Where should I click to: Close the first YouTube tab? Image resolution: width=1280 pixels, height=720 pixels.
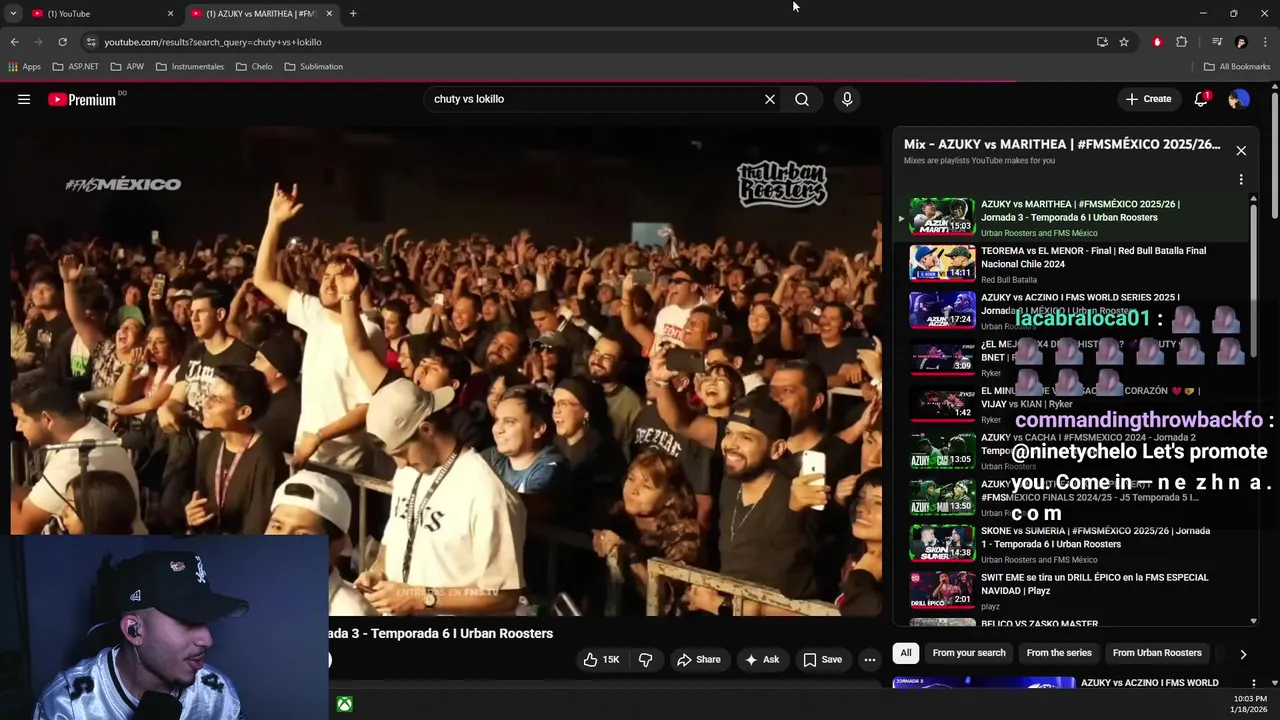pos(170,14)
